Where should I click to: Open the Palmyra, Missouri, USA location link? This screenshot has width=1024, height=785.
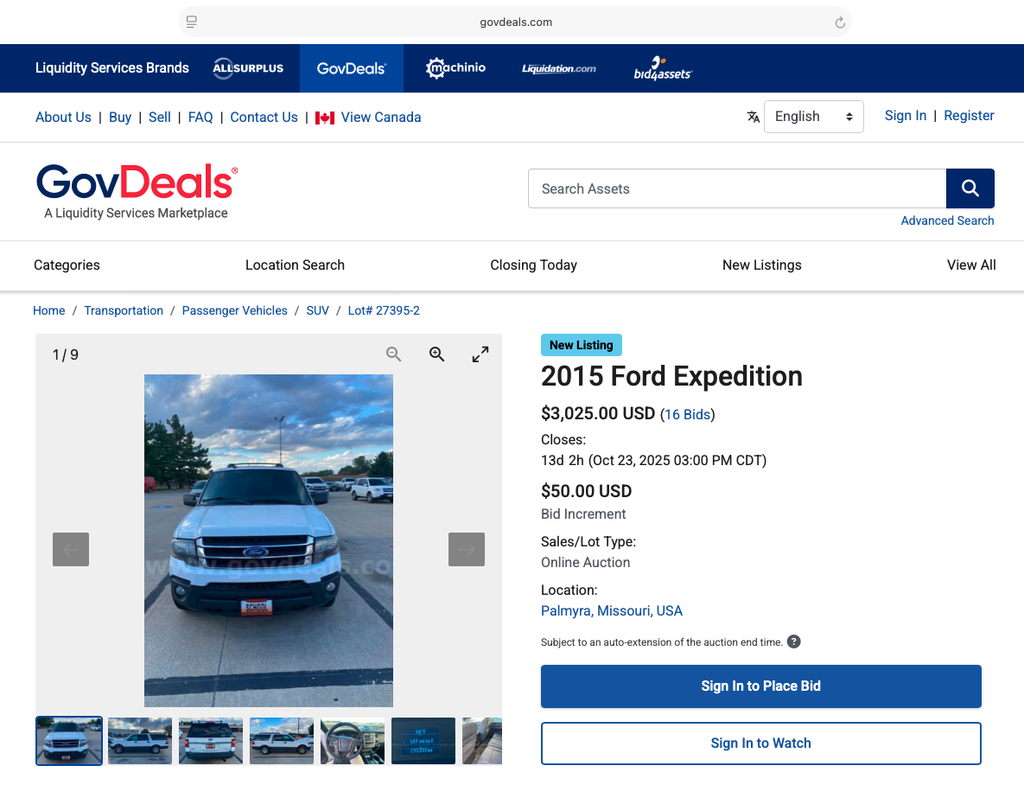[x=611, y=610]
